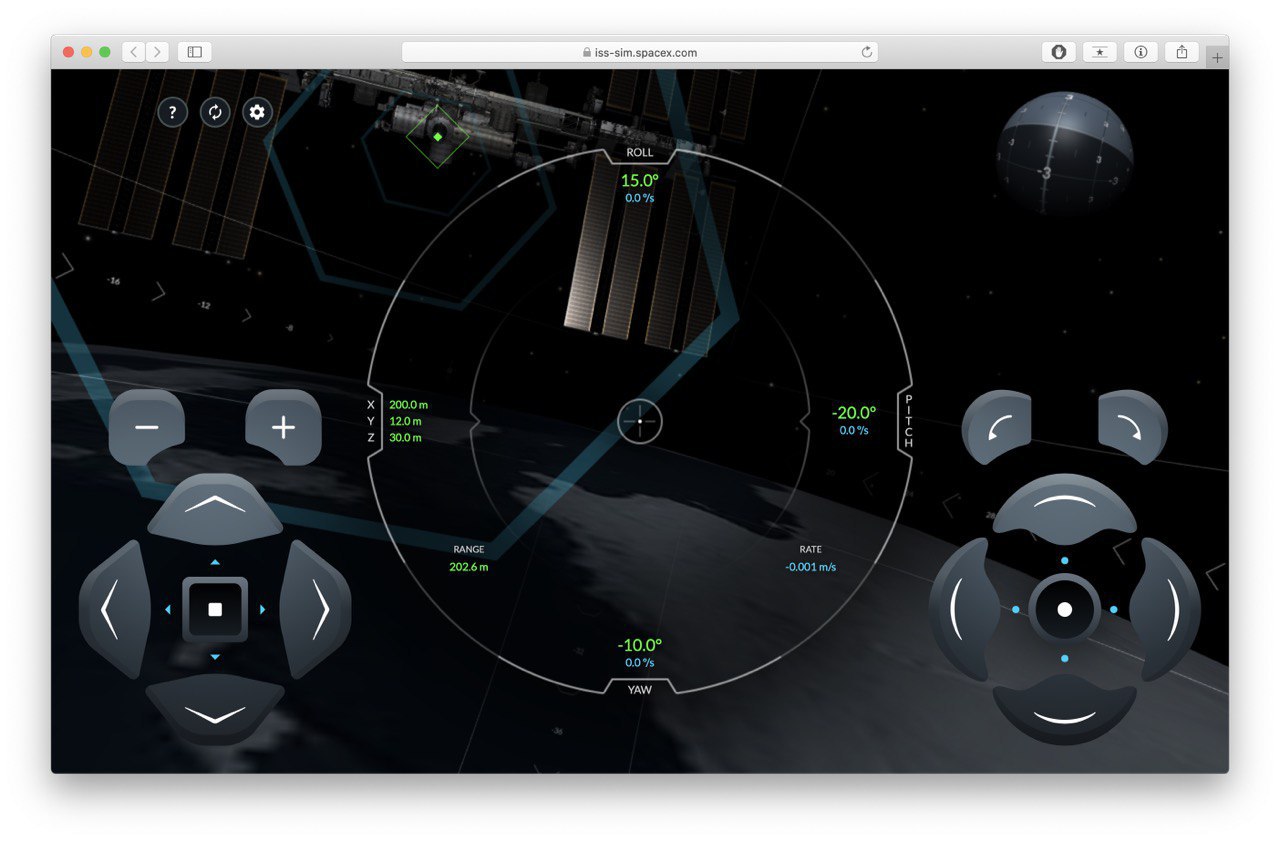
Task: Translate up with the left pad's up arrow
Action: (215, 507)
